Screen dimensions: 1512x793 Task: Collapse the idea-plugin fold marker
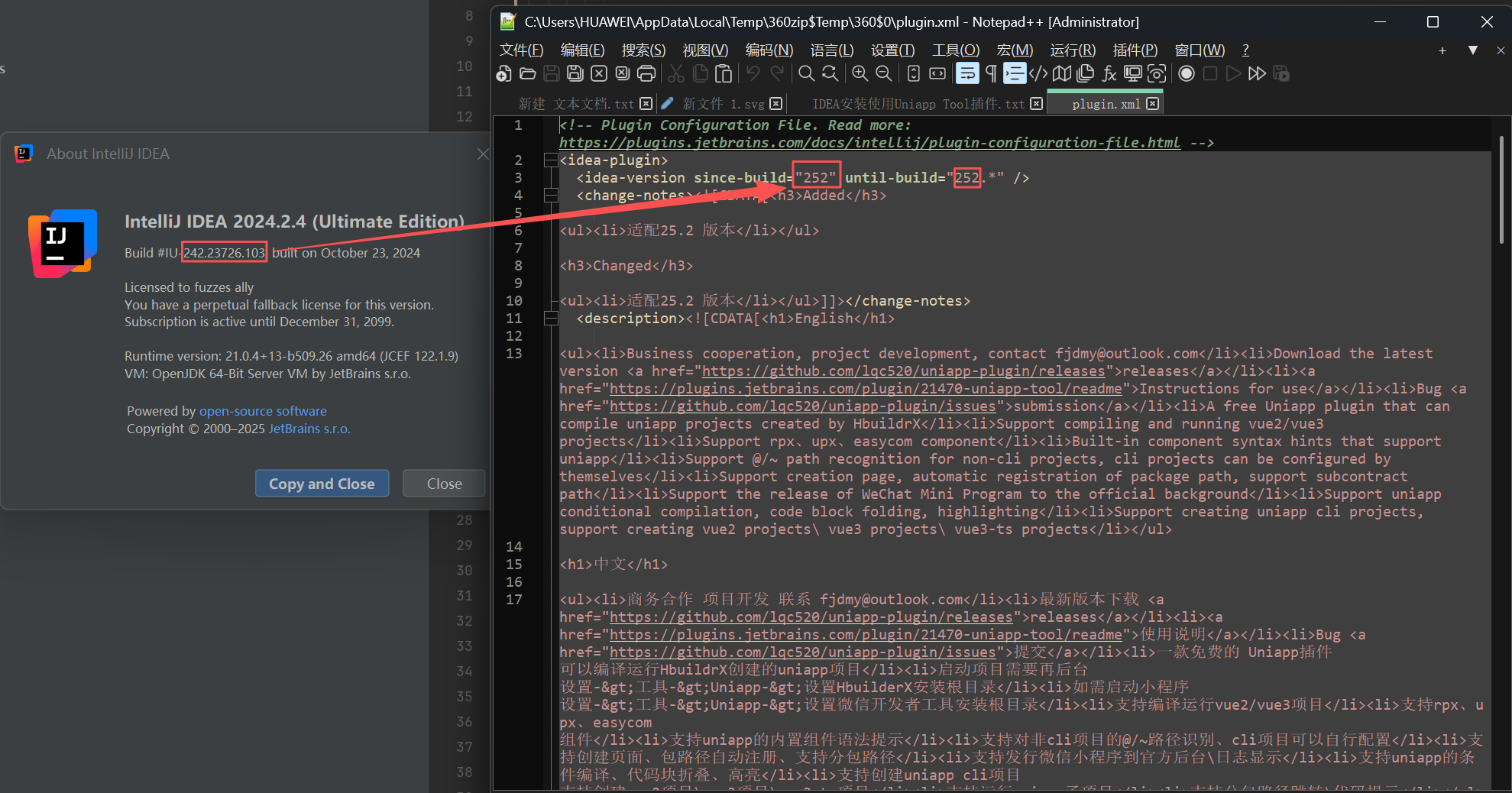coord(550,160)
